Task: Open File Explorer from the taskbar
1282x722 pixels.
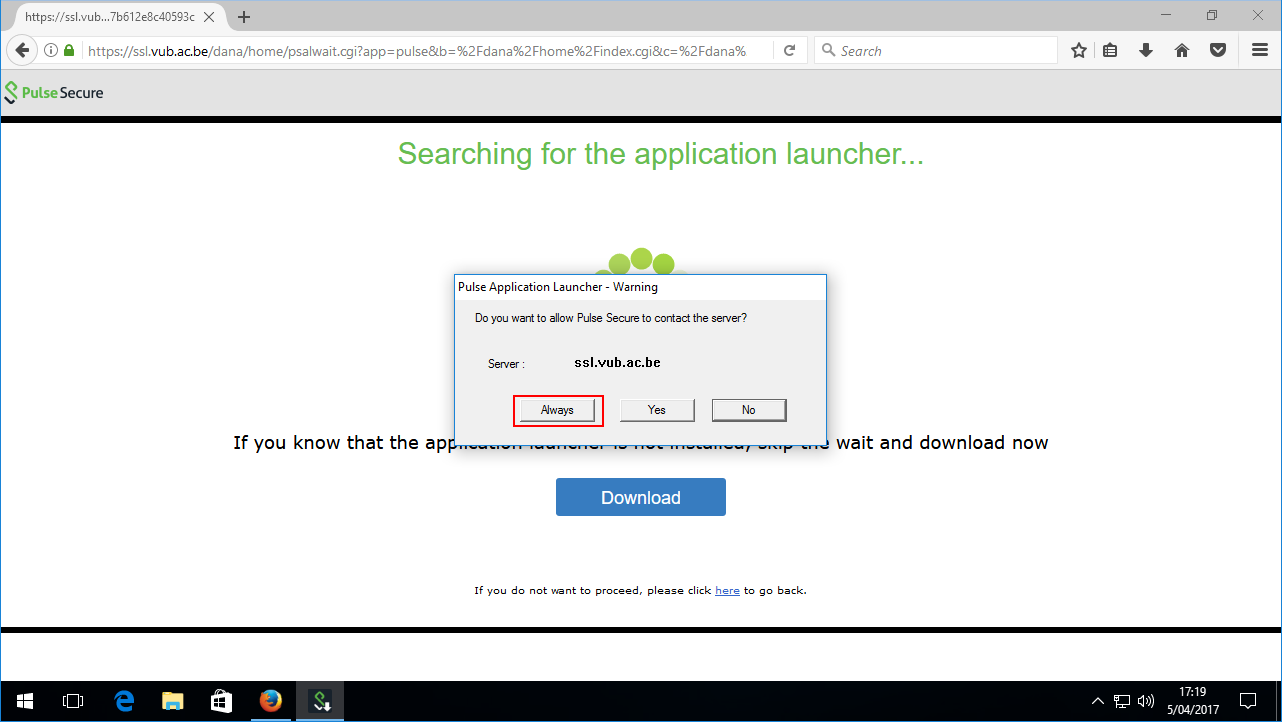Action: [x=173, y=701]
